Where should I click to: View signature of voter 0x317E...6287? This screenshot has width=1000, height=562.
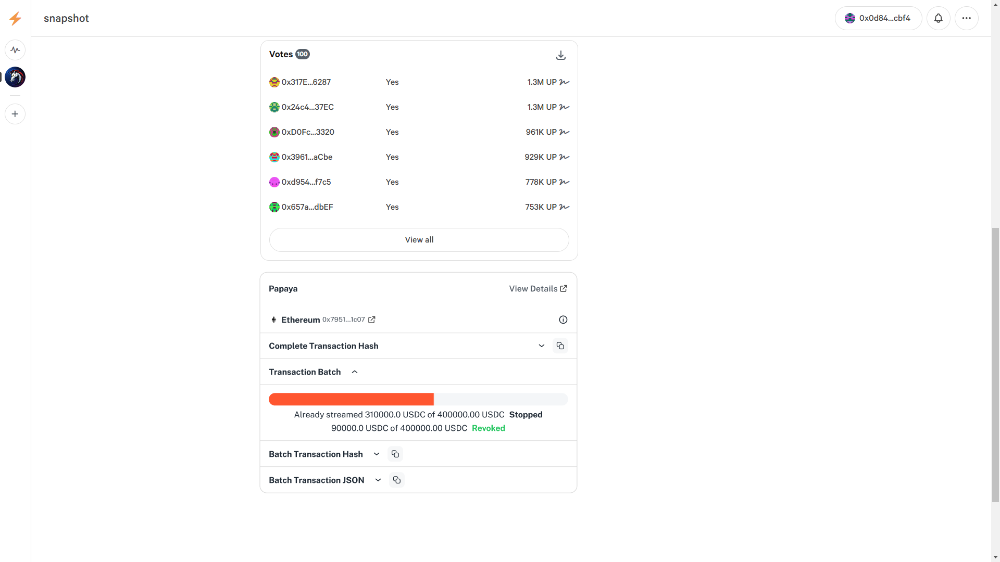tap(564, 82)
